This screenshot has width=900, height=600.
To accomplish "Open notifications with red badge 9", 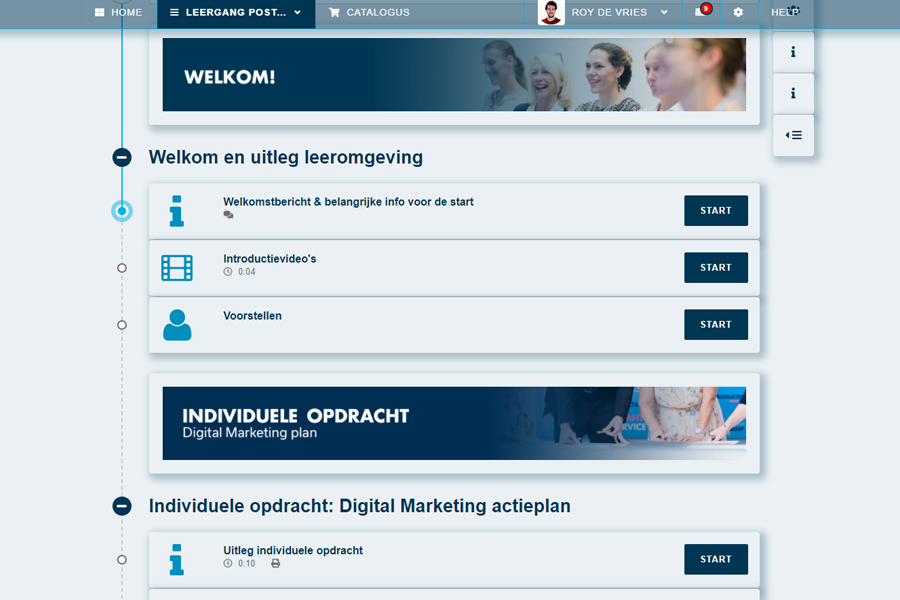I will coord(701,11).
